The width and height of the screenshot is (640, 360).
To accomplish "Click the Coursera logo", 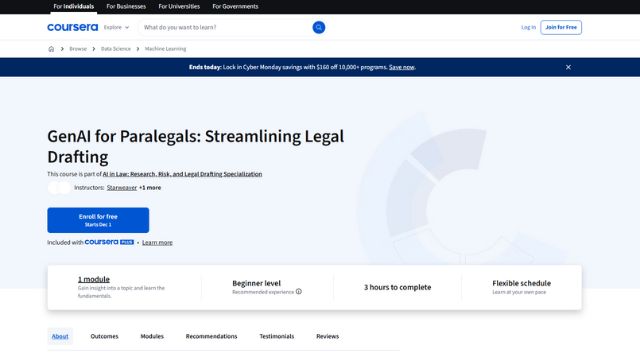I will (73, 27).
